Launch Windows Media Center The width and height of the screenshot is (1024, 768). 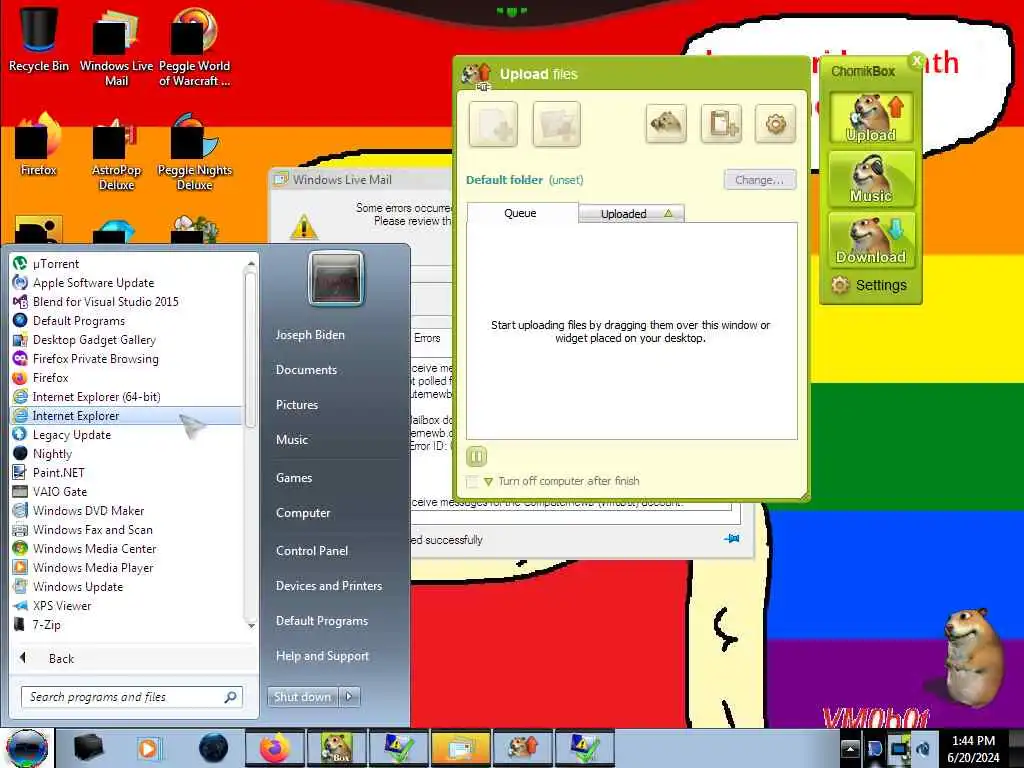[x=127, y=549]
